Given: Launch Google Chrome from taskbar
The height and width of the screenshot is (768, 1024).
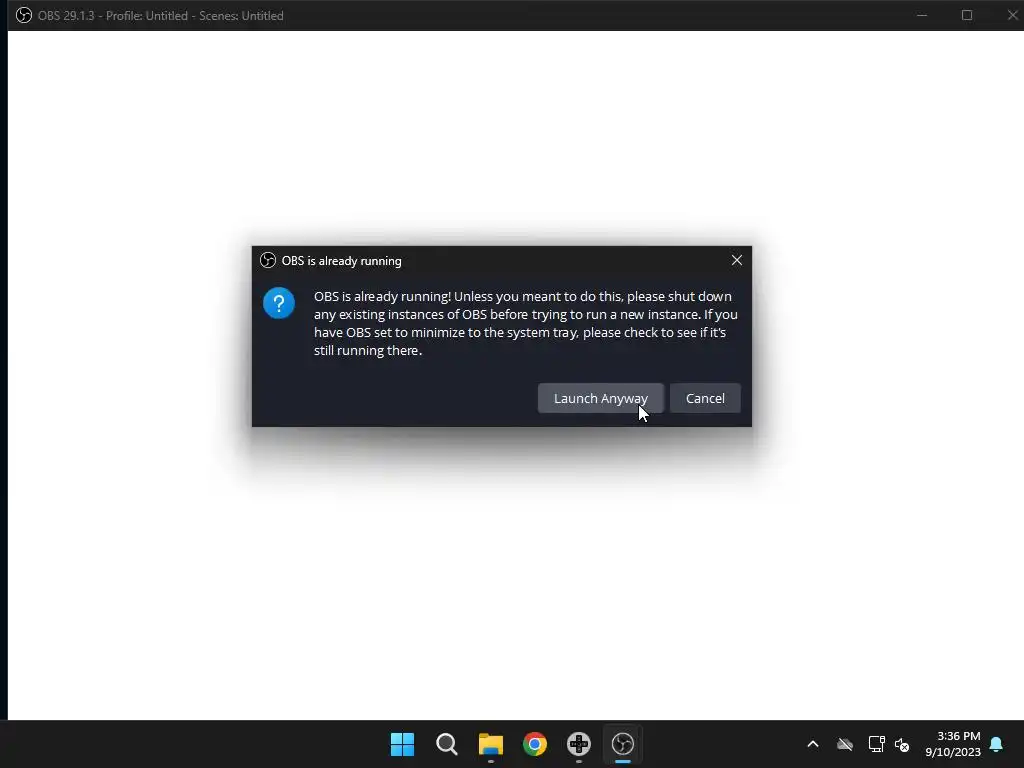Looking at the screenshot, I should [535, 744].
